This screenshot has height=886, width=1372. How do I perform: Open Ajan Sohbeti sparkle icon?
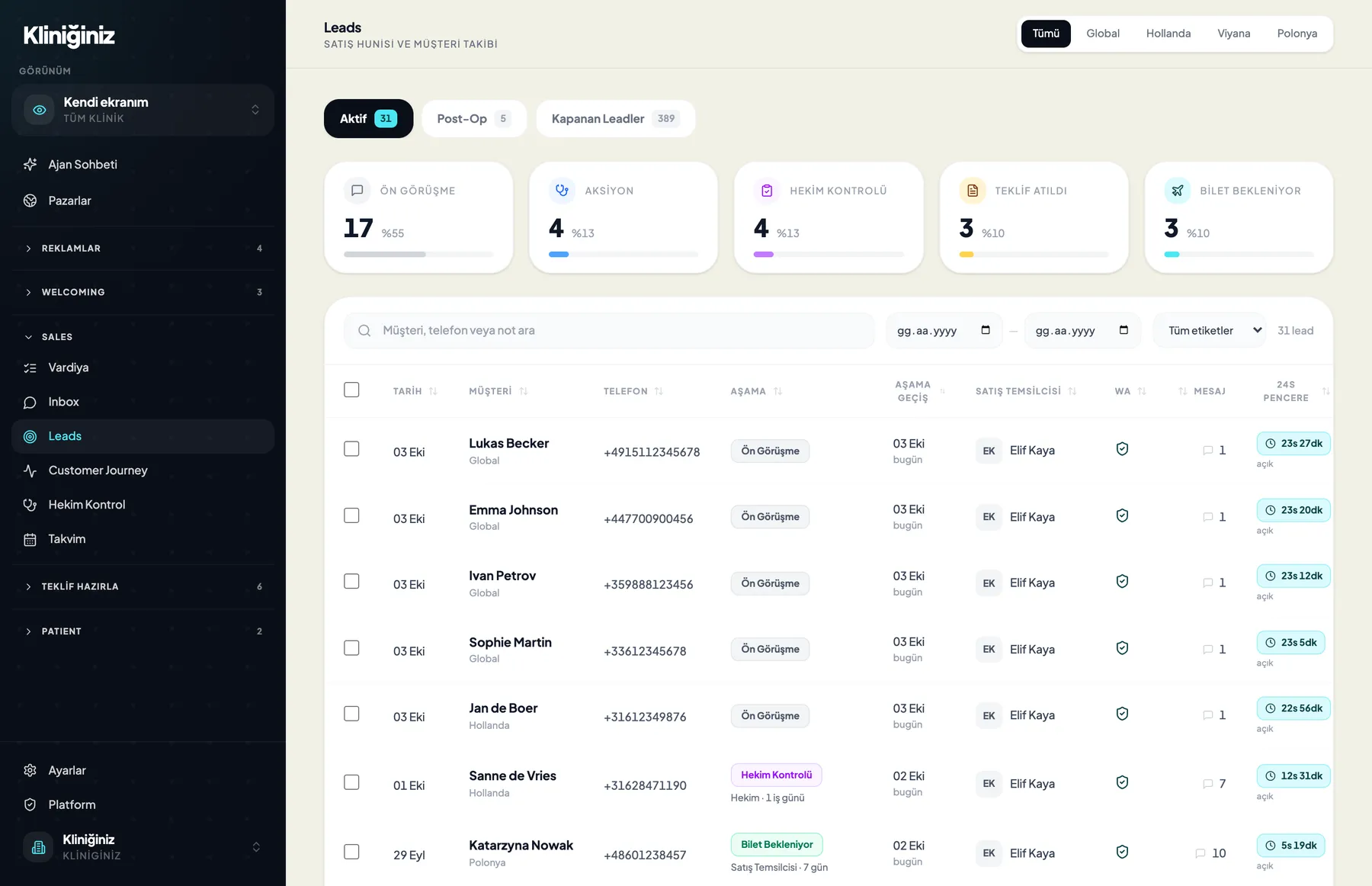pyautogui.click(x=30, y=165)
